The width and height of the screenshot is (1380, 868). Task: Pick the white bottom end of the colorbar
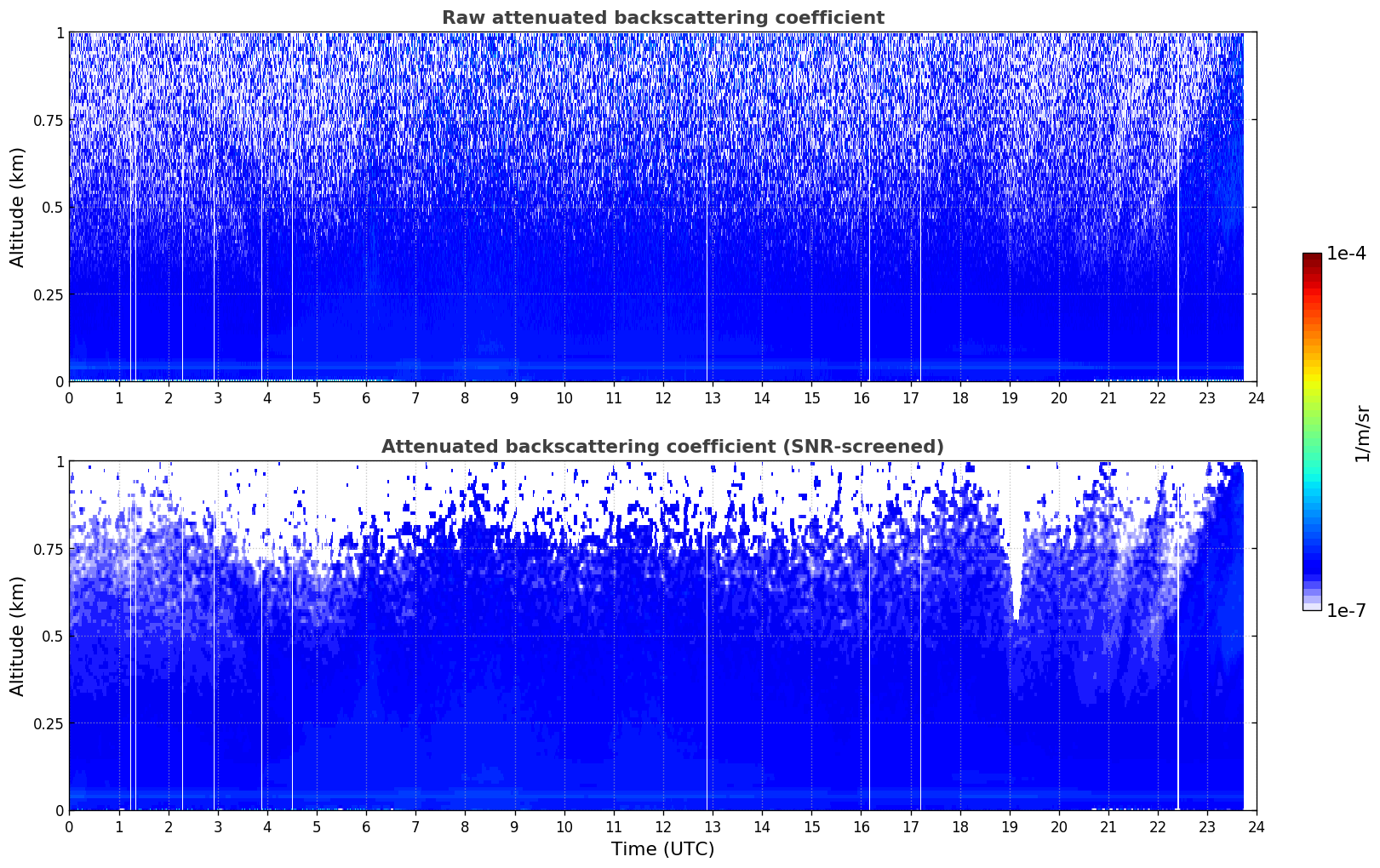(x=1311, y=606)
